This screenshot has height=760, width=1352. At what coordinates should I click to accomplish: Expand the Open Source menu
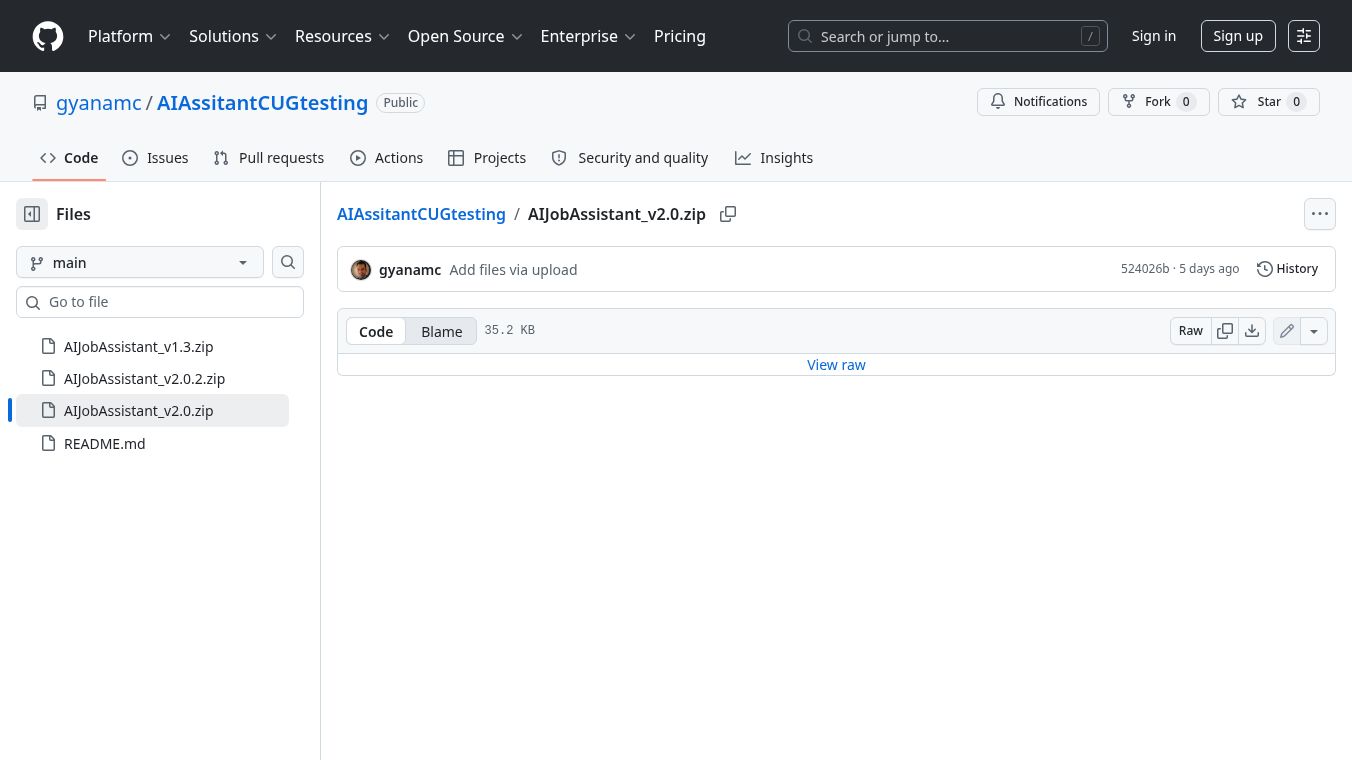(465, 36)
